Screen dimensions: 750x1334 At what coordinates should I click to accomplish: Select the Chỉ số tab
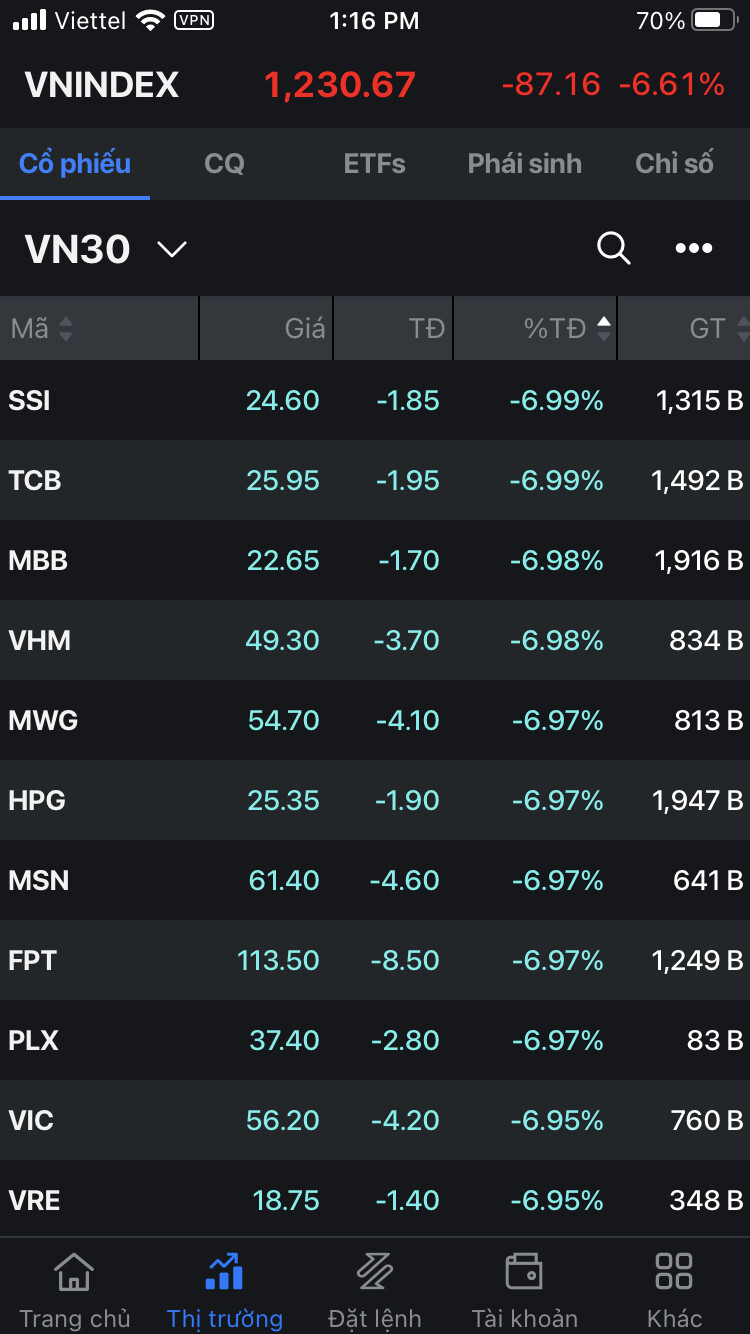tap(674, 163)
